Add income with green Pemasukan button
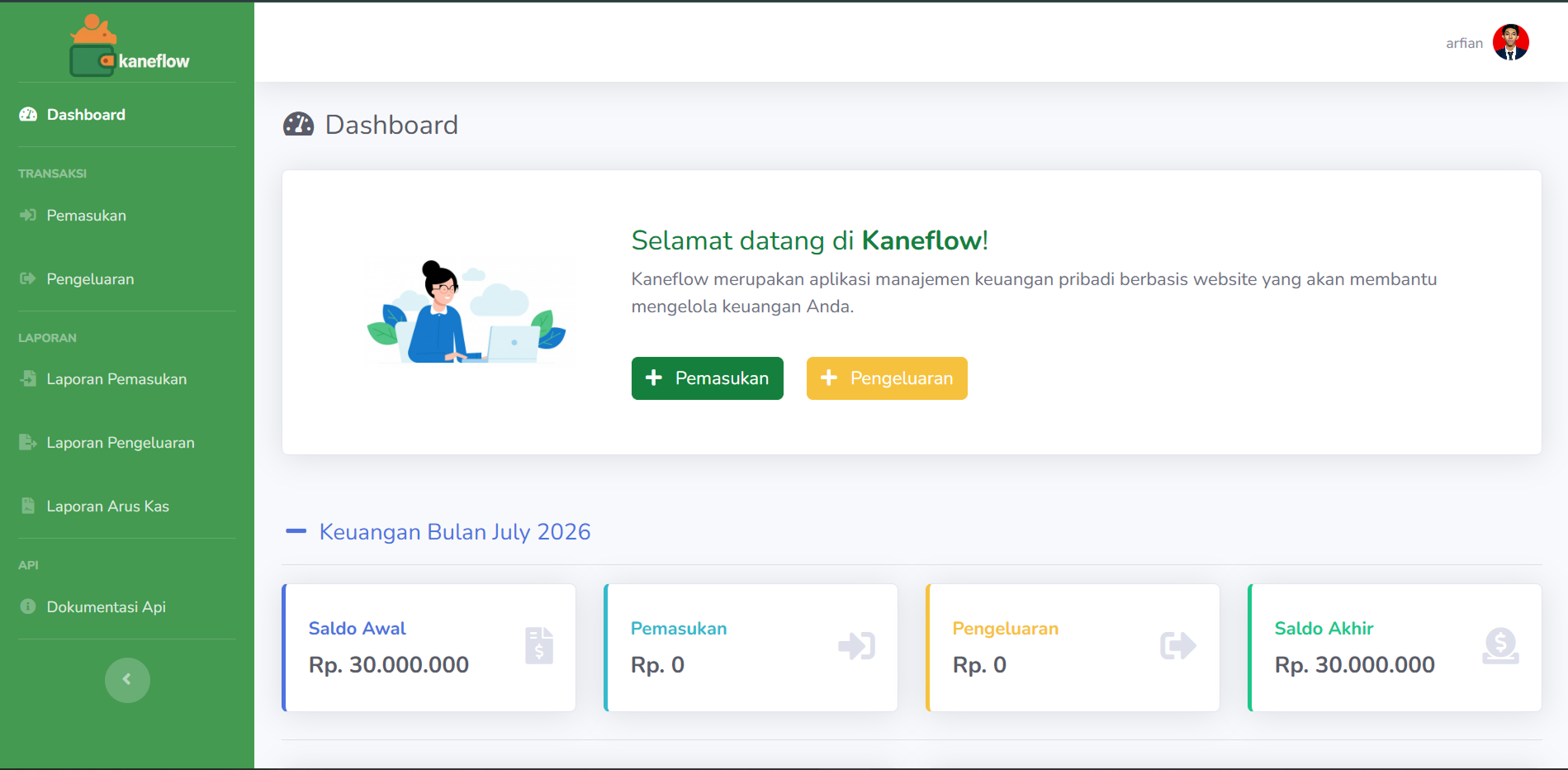The width and height of the screenshot is (1568, 770). pyautogui.click(x=708, y=378)
